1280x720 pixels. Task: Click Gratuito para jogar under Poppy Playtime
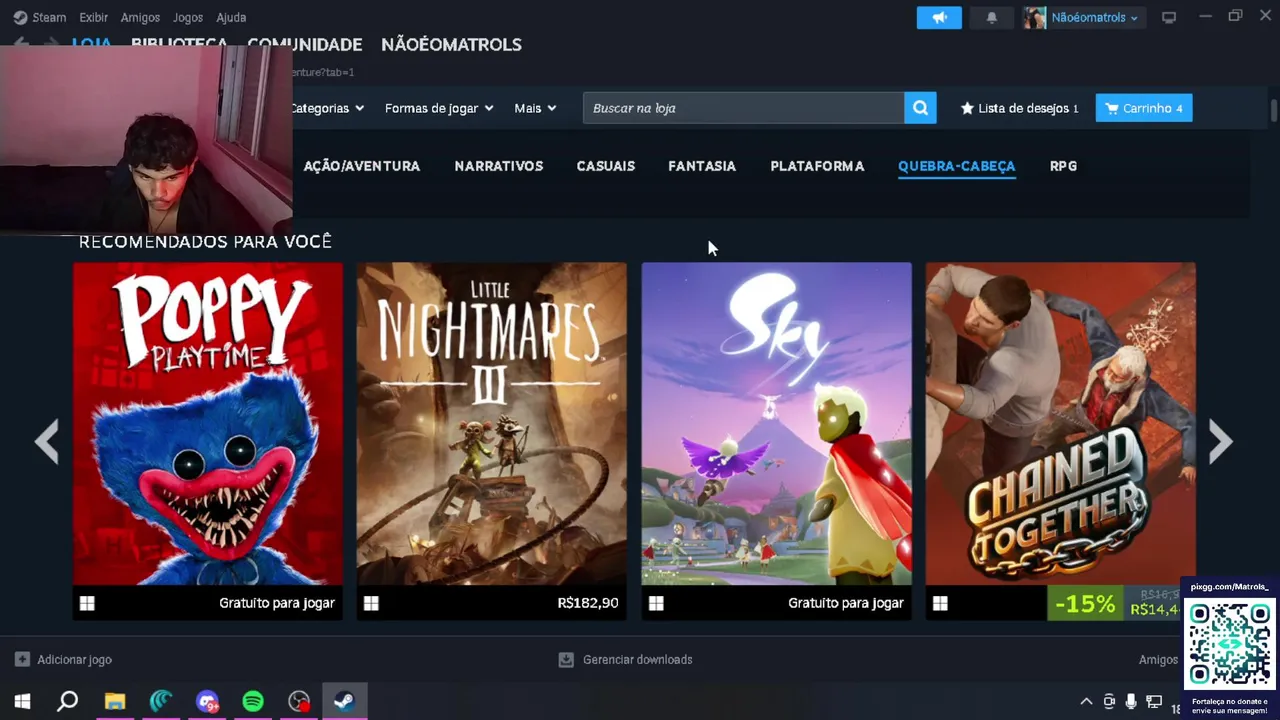click(277, 603)
